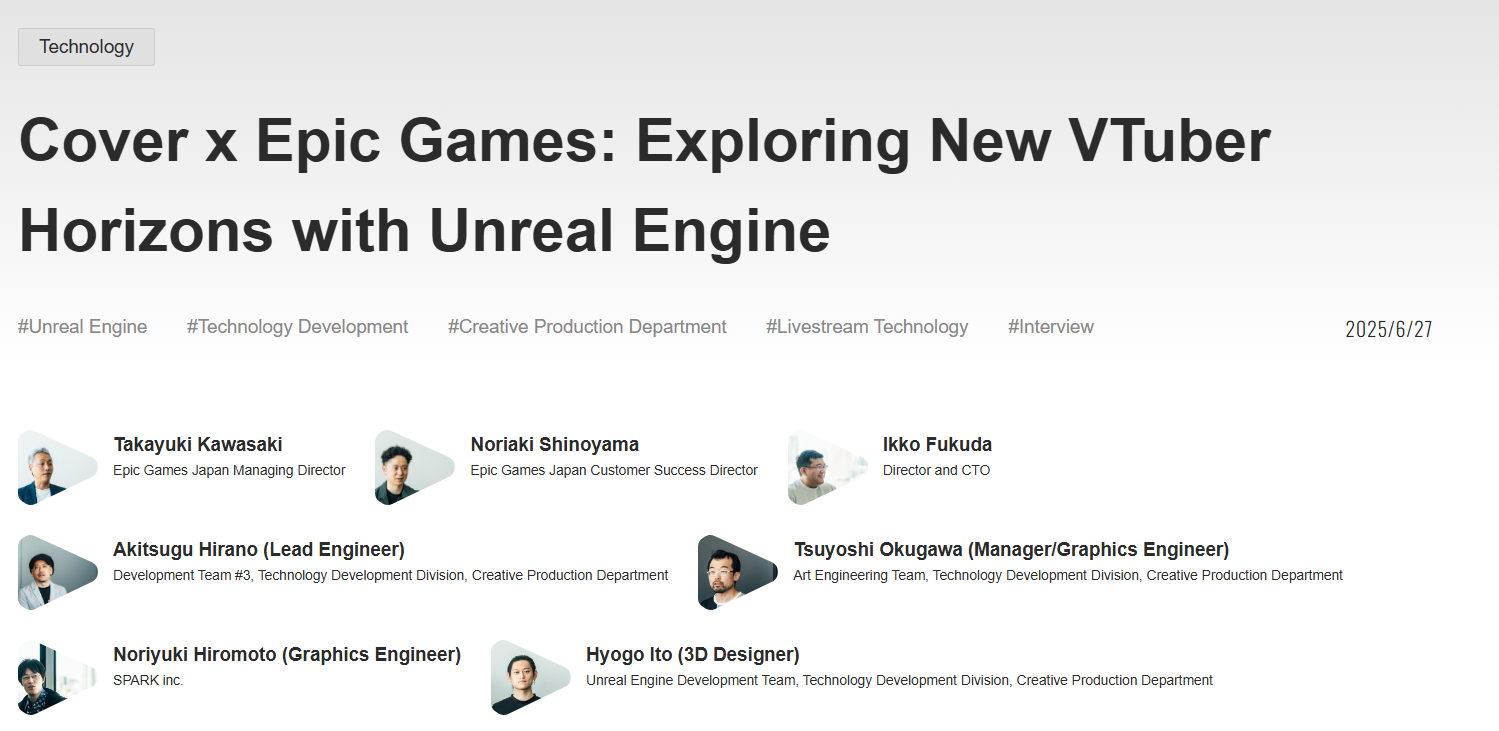This screenshot has height=731, width=1499.
Task: Click Tsuyoshi Okugawa's profile photo
Action: tap(737, 572)
